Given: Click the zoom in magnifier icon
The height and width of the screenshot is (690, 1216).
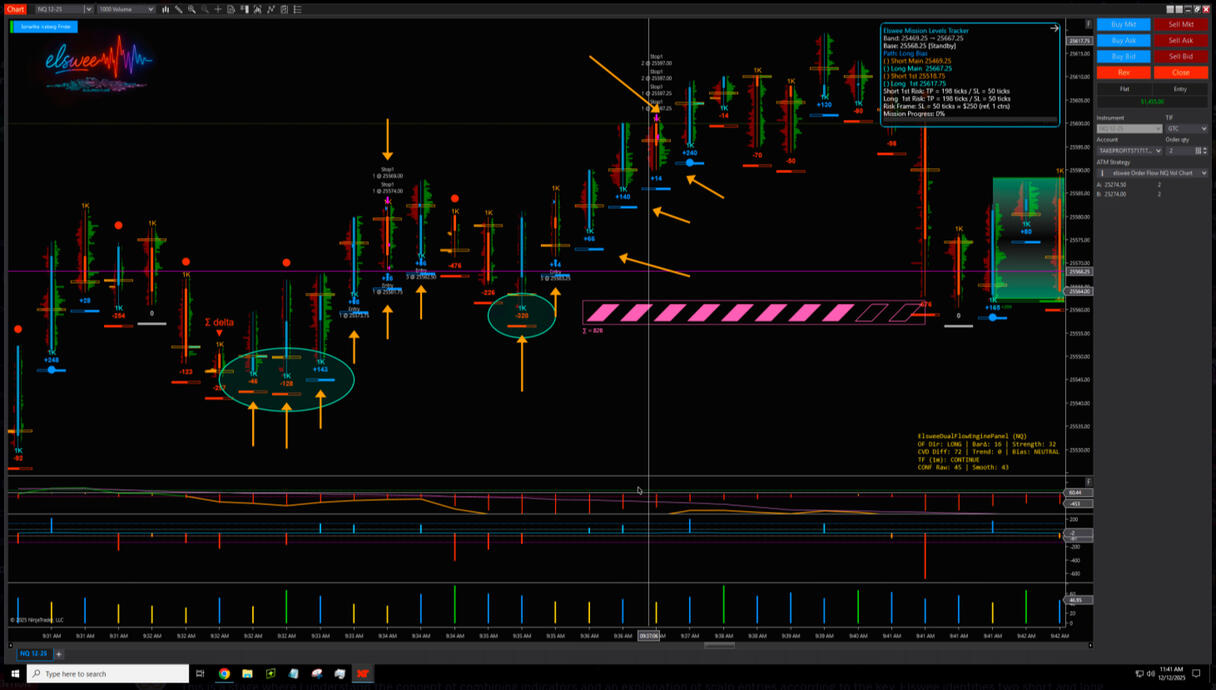Looking at the screenshot, I should tap(191, 9).
